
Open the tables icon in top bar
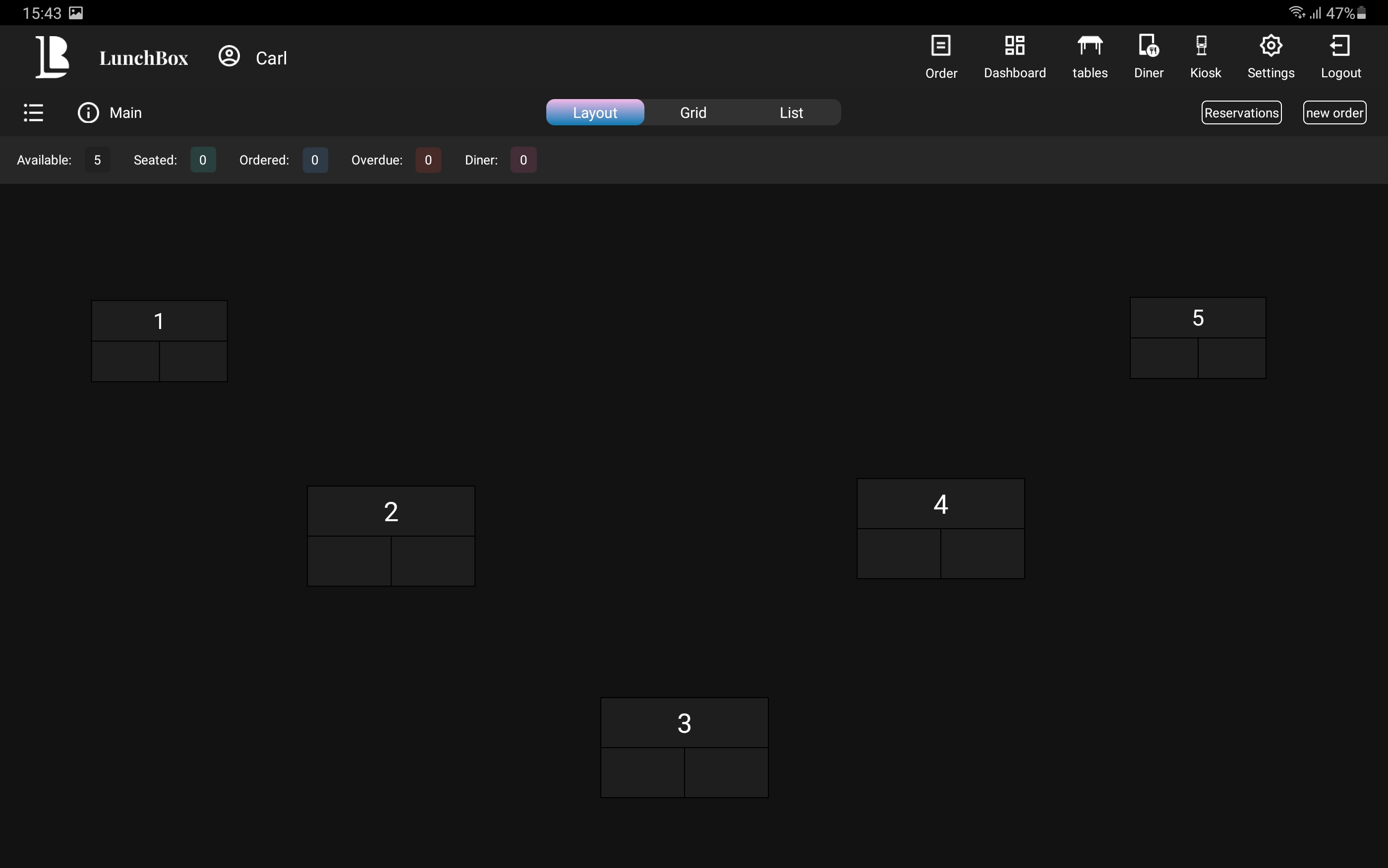click(x=1090, y=46)
